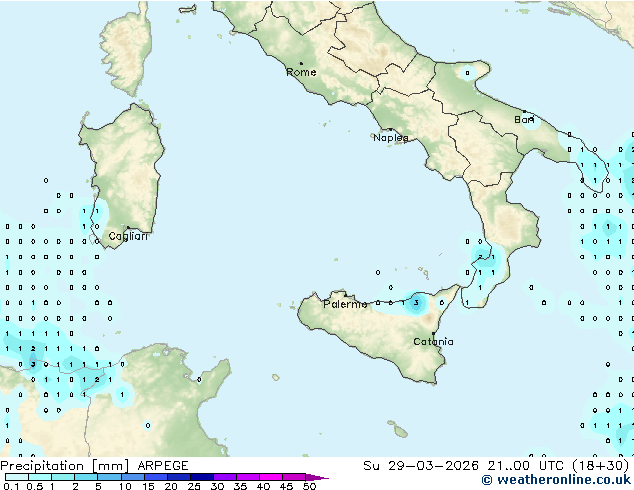Viewport: 634px width, 490px height.
Task: Select the 10–15 mm legend color swatch
Action: tap(133, 477)
